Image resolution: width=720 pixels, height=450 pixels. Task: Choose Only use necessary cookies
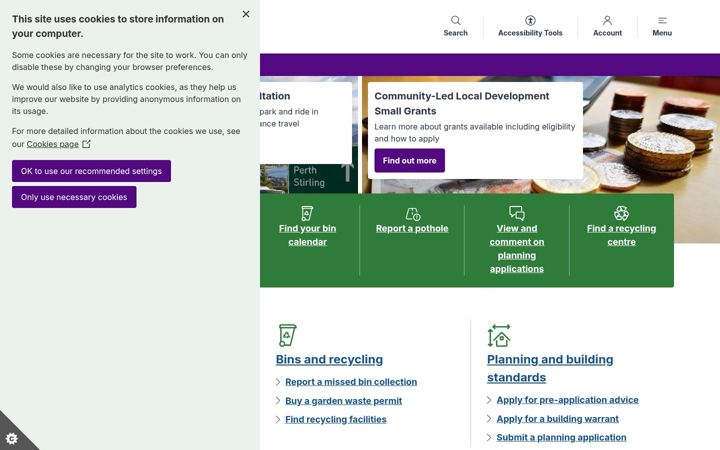tap(74, 197)
